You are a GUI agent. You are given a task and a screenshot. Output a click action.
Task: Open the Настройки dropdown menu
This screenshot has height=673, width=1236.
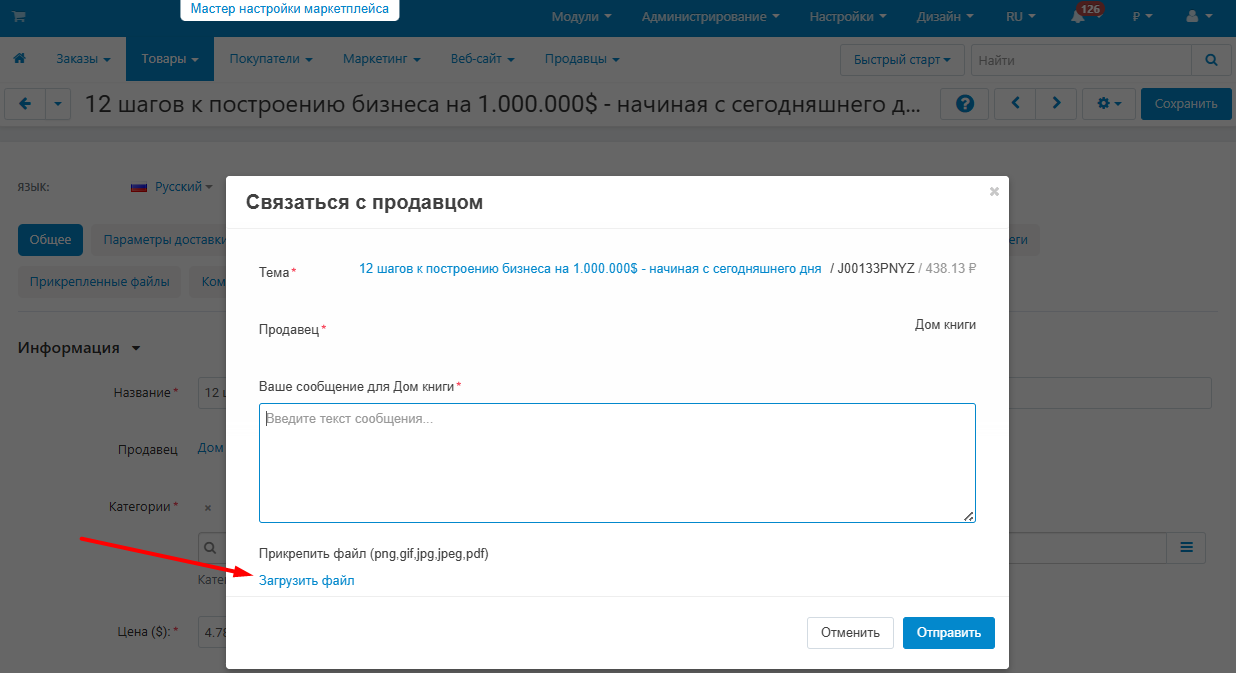(848, 17)
